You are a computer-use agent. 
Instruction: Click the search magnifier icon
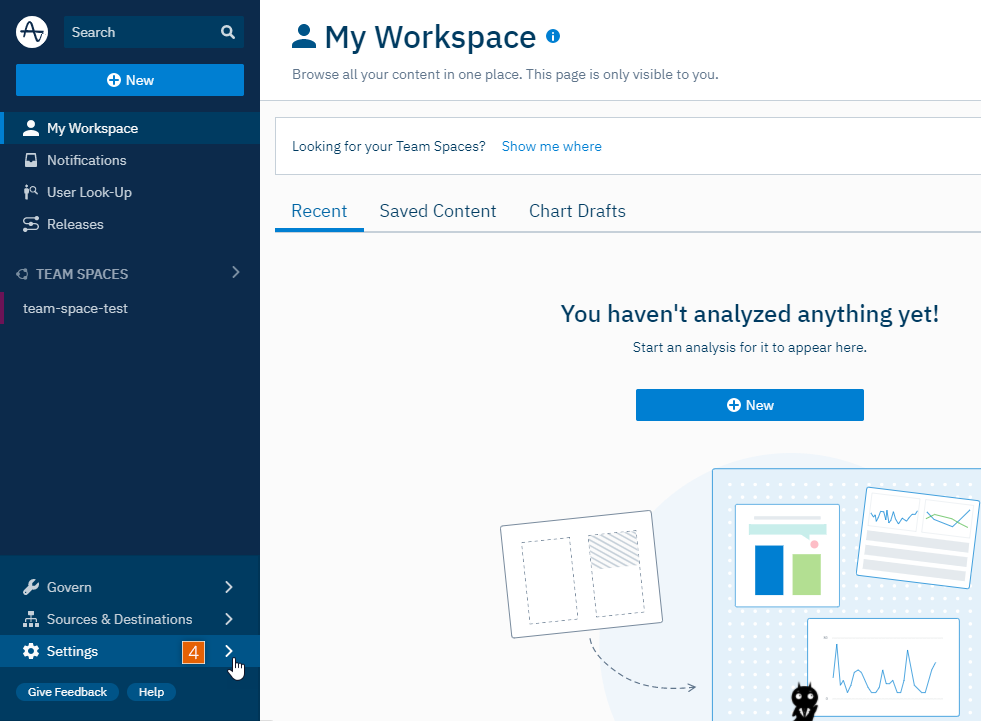click(x=228, y=32)
